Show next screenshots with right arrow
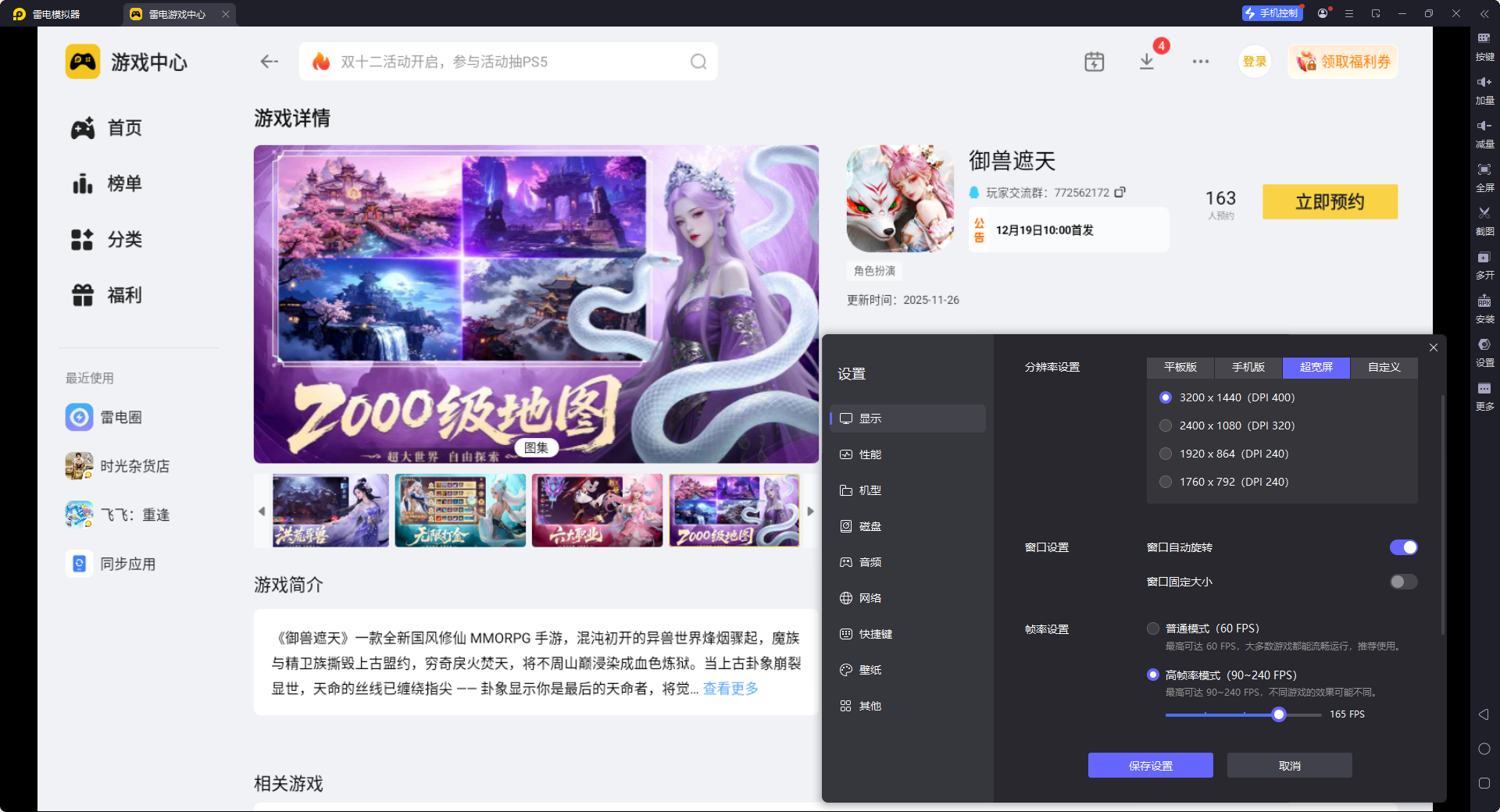 coord(811,511)
